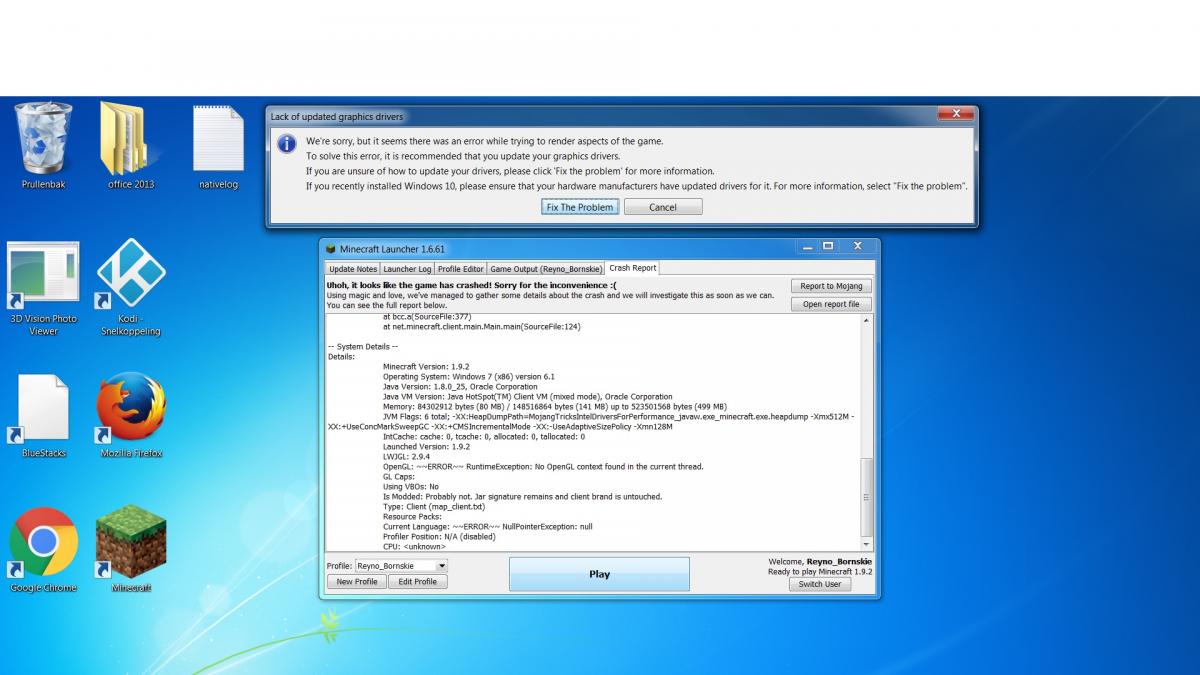Click the 'Java VM Version' HotSpot line

[x=528, y=397]
